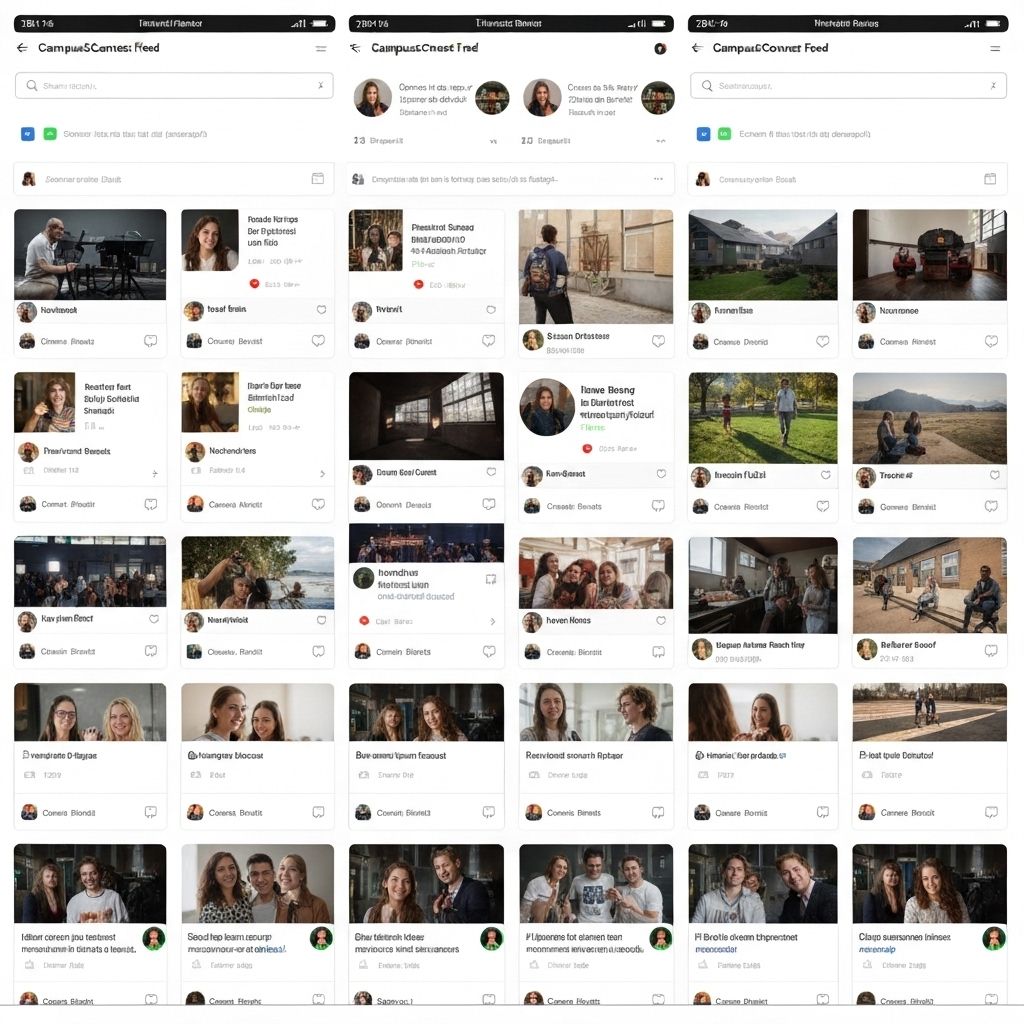Expand the small chevron next to the stories counter

[x=494, y=140]
